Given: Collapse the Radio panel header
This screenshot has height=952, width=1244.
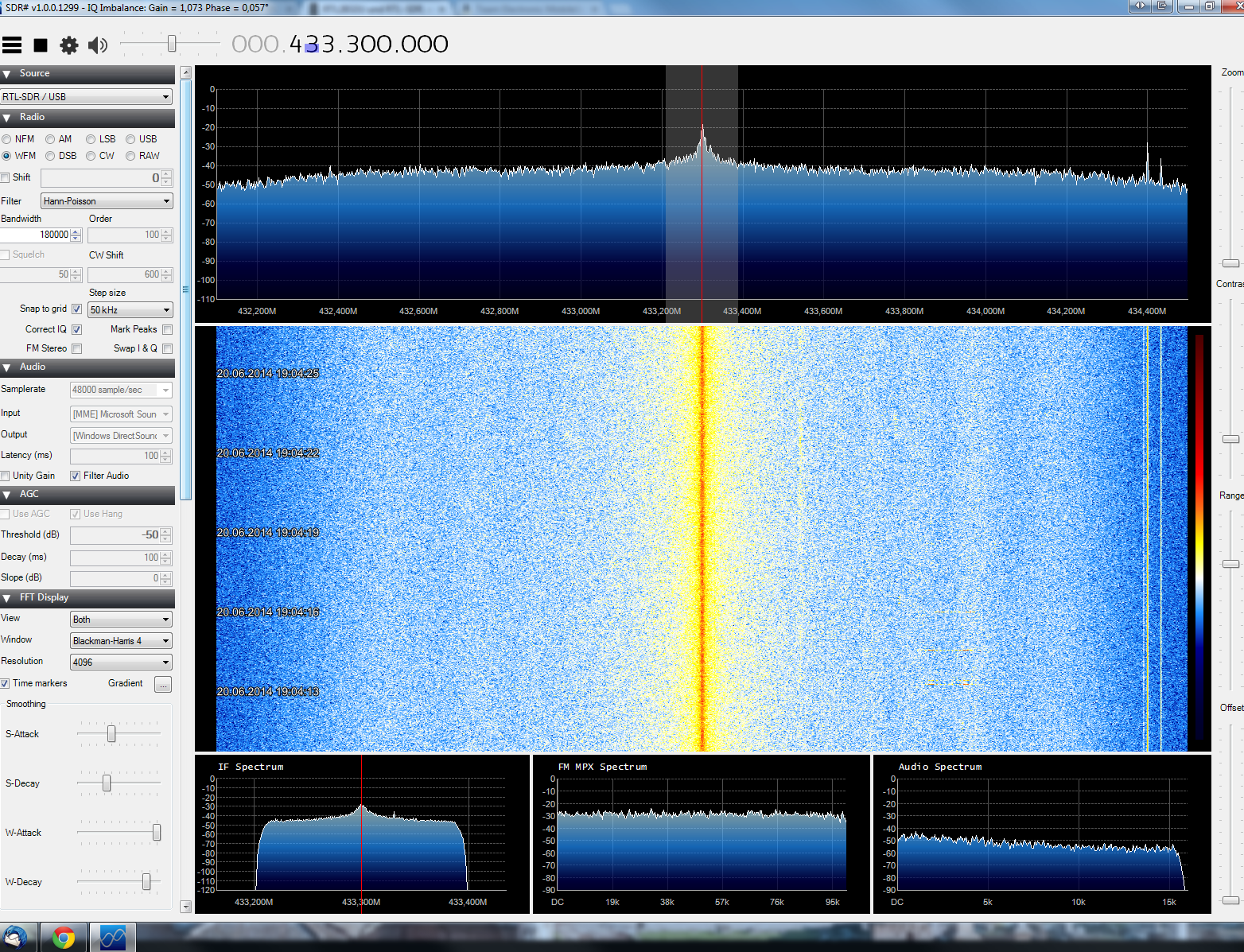Looking at the screenshot, I should (87, 118).
